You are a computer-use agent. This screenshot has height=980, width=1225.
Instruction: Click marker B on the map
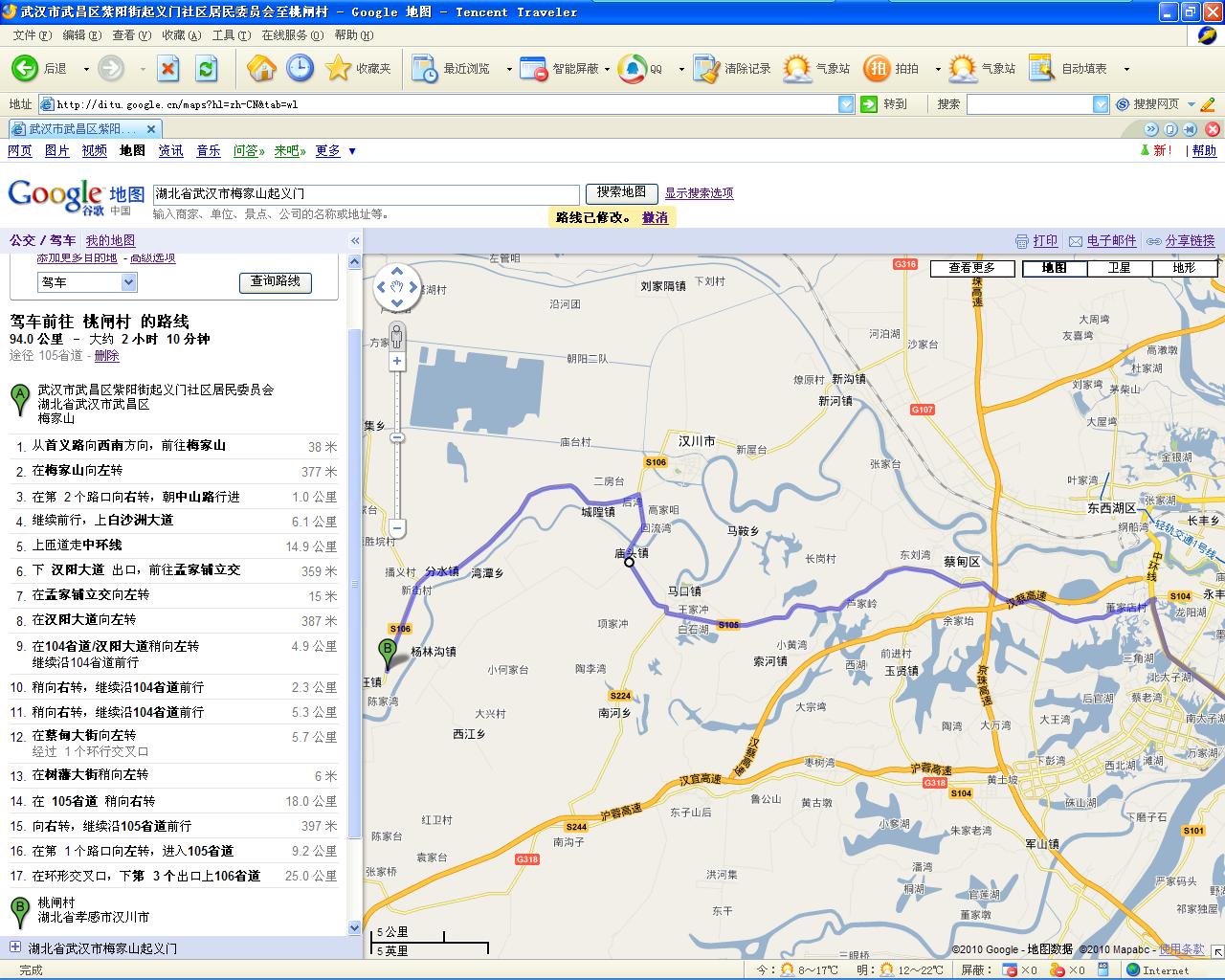click(388, 656)
